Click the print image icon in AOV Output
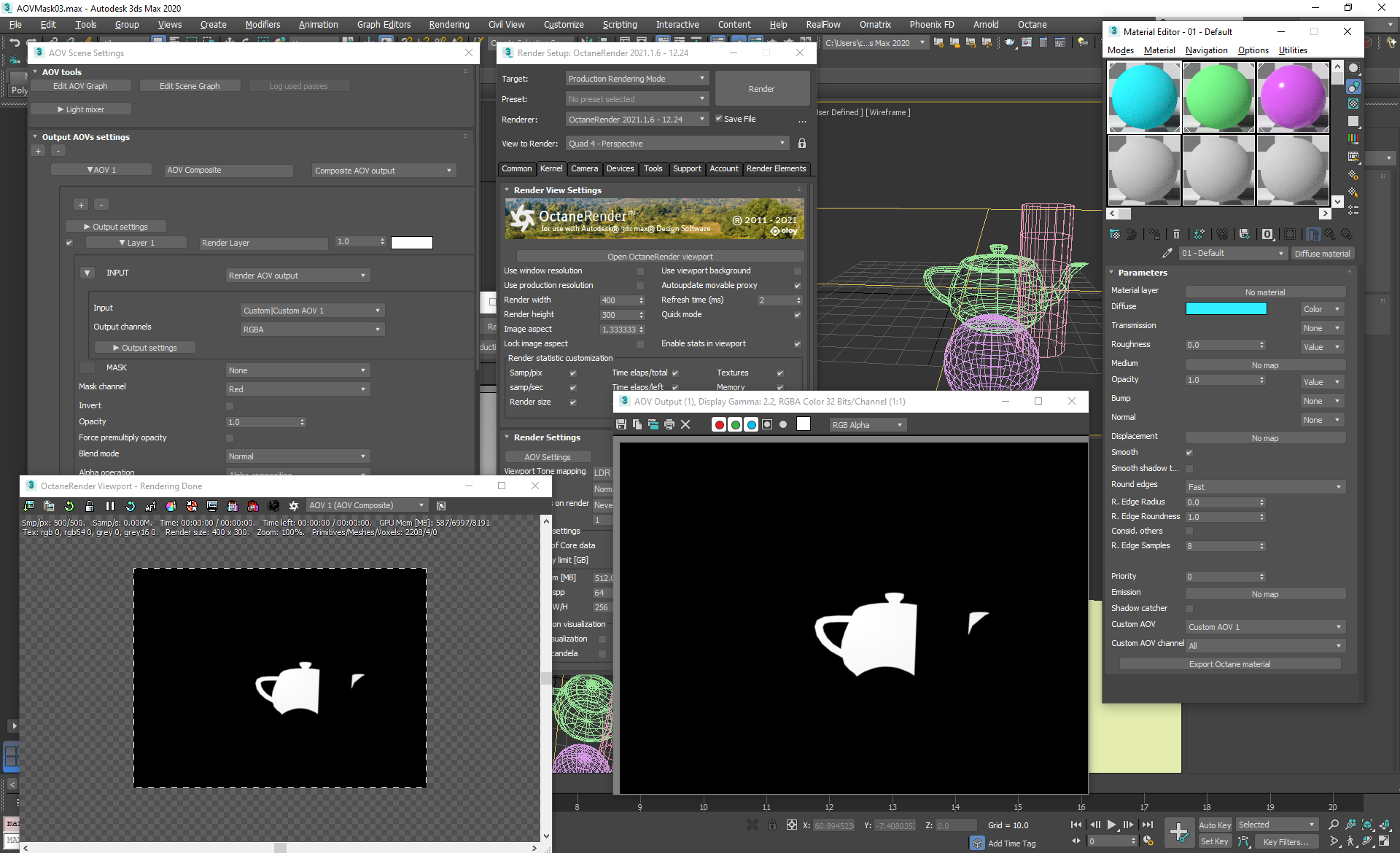 coord(669,424)
